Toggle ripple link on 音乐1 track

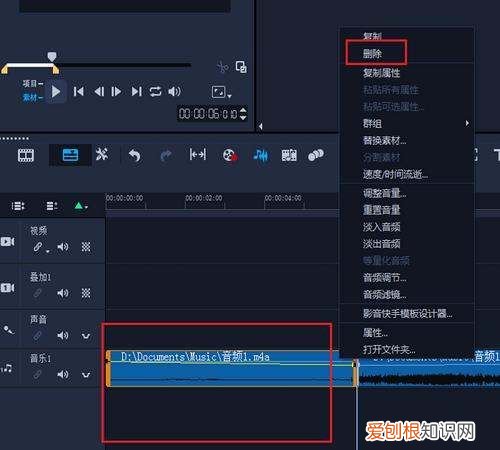click(x=38, y=375)
